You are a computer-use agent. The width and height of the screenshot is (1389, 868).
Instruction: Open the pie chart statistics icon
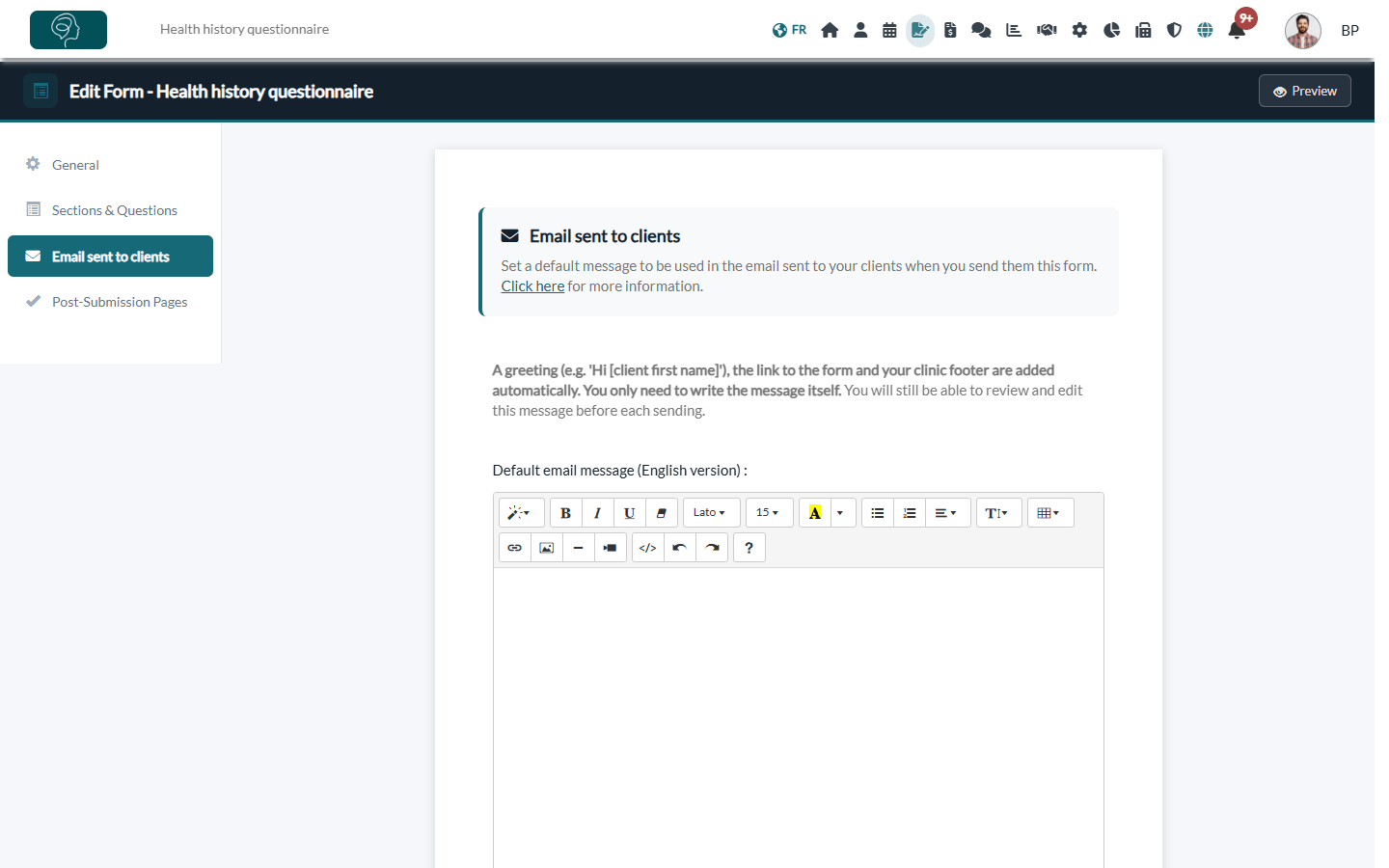[x=1111, y=30]
